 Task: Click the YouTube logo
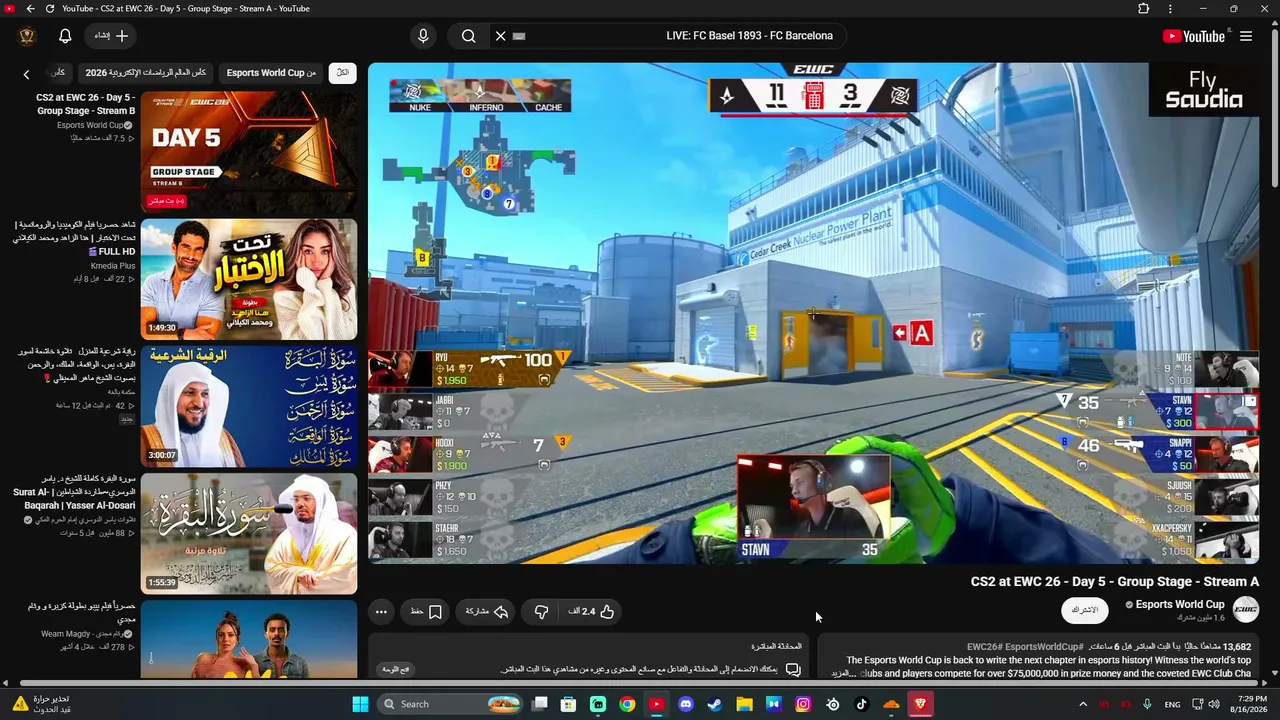1194,36
